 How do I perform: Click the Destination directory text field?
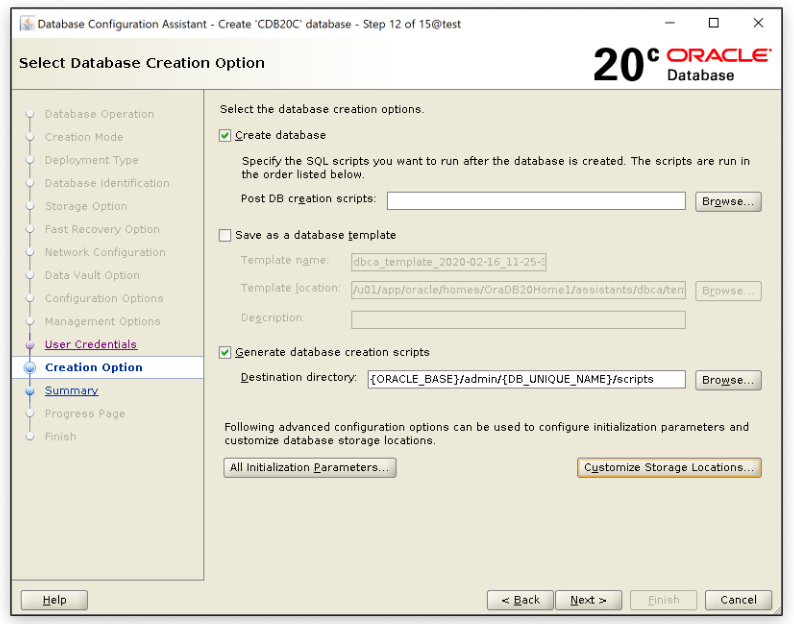coord(525,380)
